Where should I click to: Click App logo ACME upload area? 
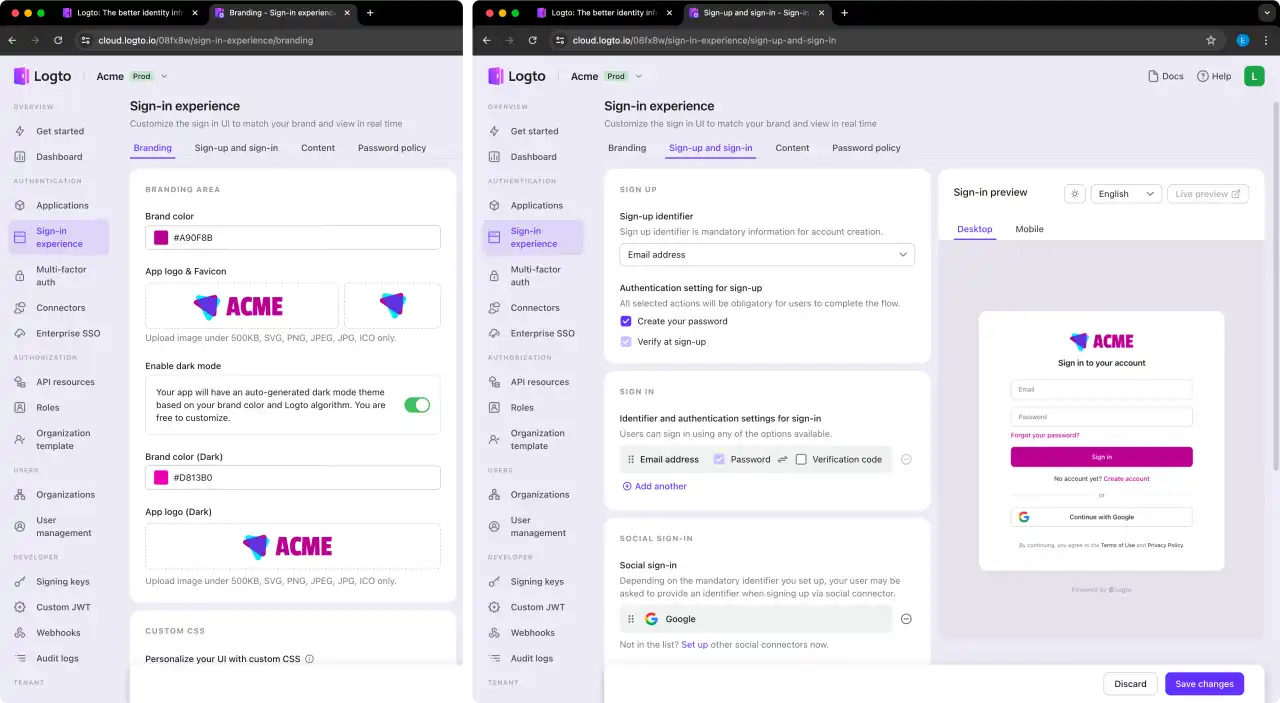(242, 306)
